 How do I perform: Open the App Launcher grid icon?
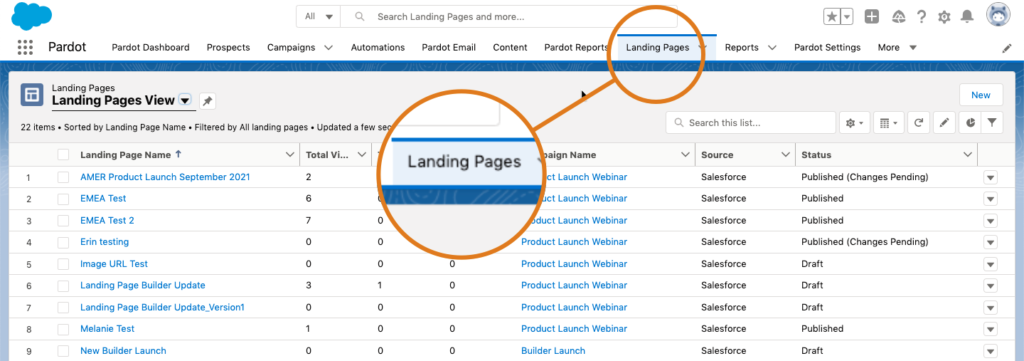point(25,47)
